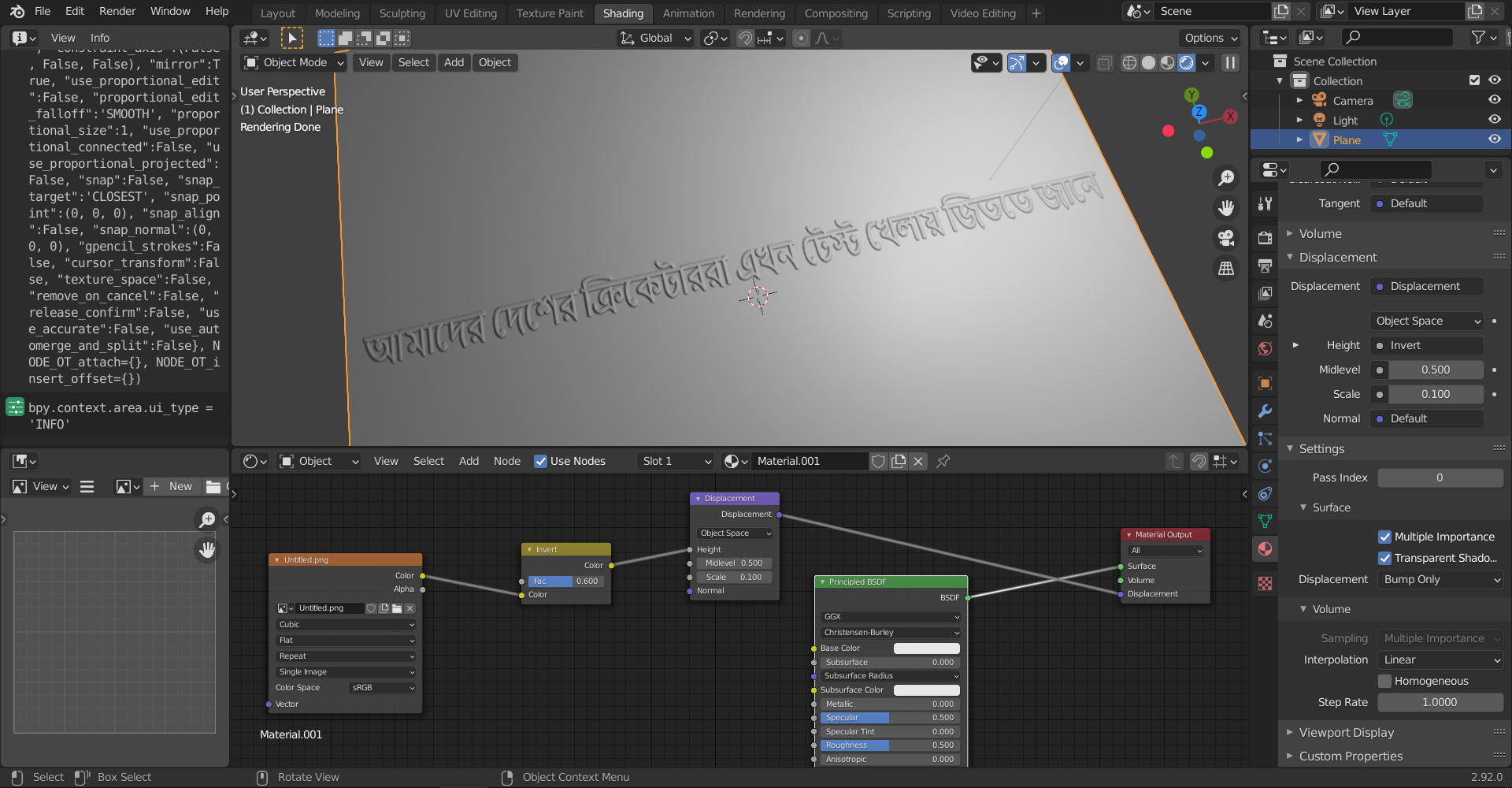Screen dimensions: 1512x788
Task: Open the Object Data properties tab
Action: point(1265,521)
